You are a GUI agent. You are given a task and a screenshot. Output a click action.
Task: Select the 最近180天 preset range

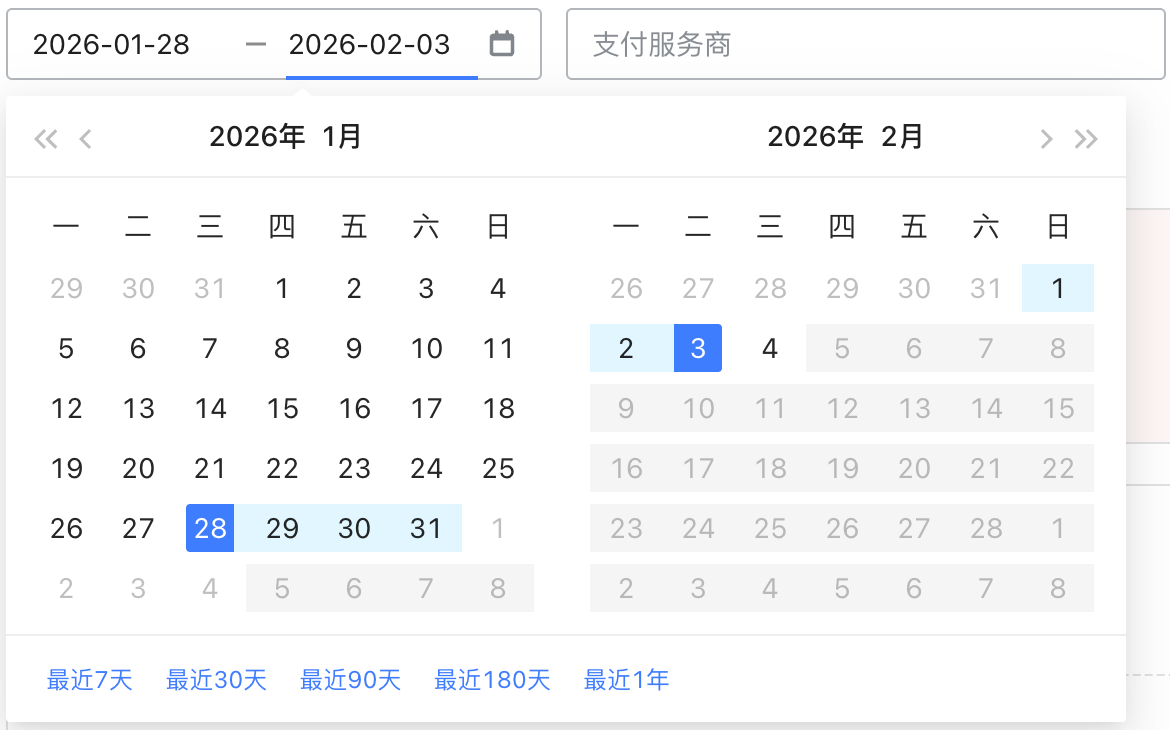[x=492, y=681]
